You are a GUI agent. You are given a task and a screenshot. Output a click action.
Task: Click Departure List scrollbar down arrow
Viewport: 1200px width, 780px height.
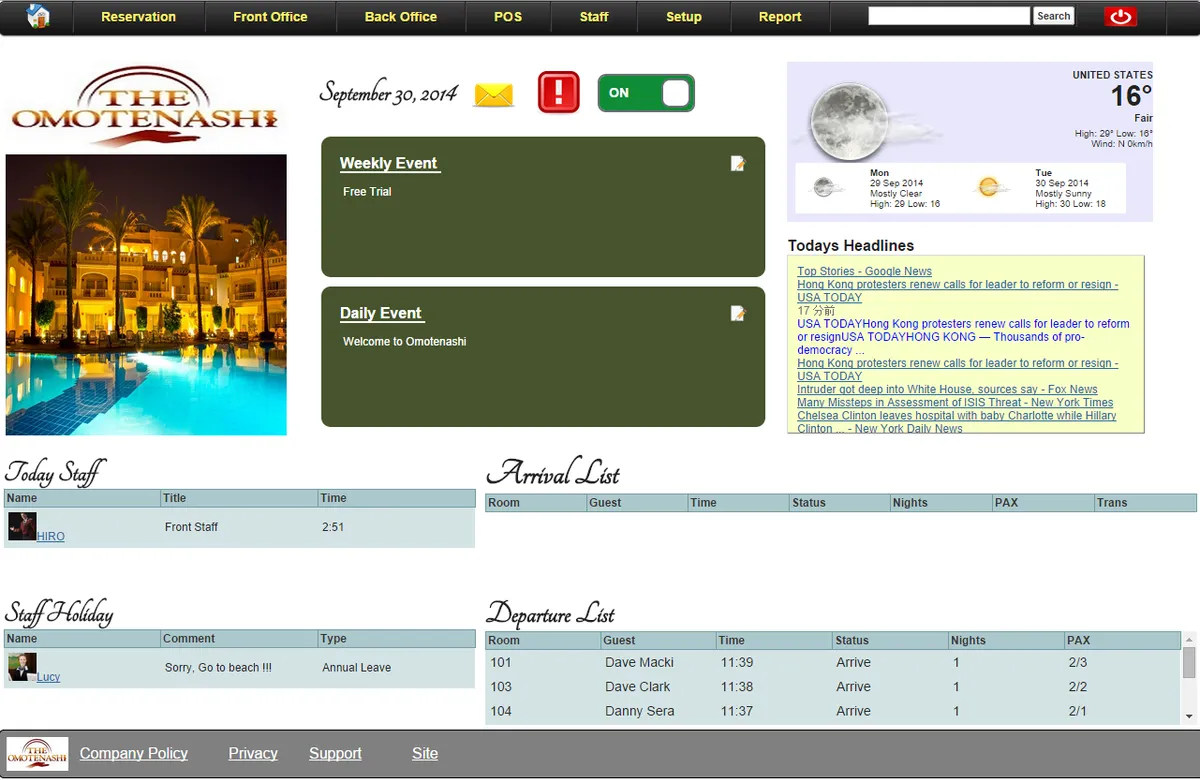[1189, 716]
